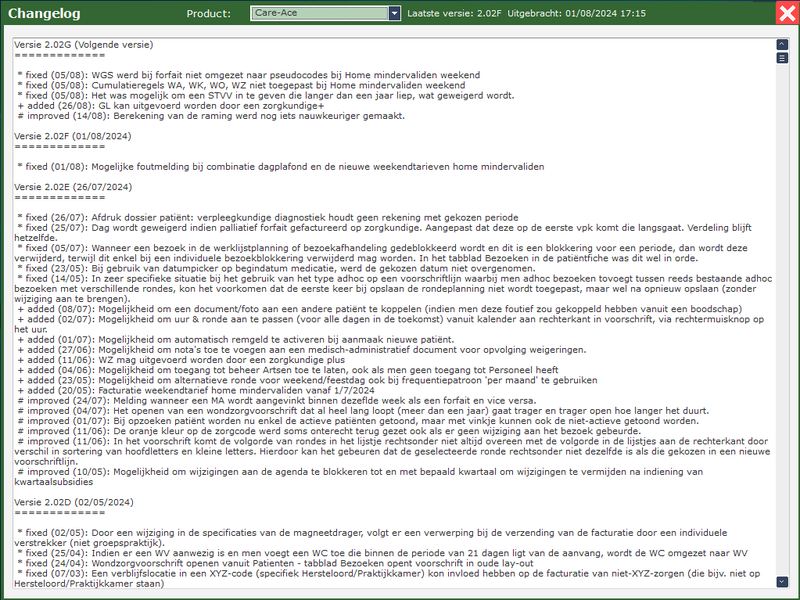Screen dimensions: 800x600
Task: Click heading 'Versie 2.02E (26/07/2024)'
Action: point(74,186)
